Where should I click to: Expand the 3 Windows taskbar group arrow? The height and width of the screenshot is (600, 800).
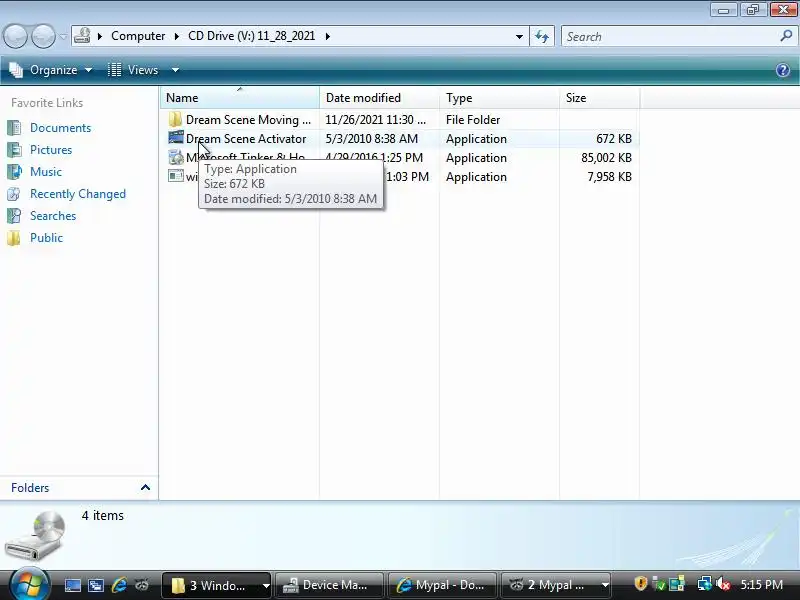point(265,585)
